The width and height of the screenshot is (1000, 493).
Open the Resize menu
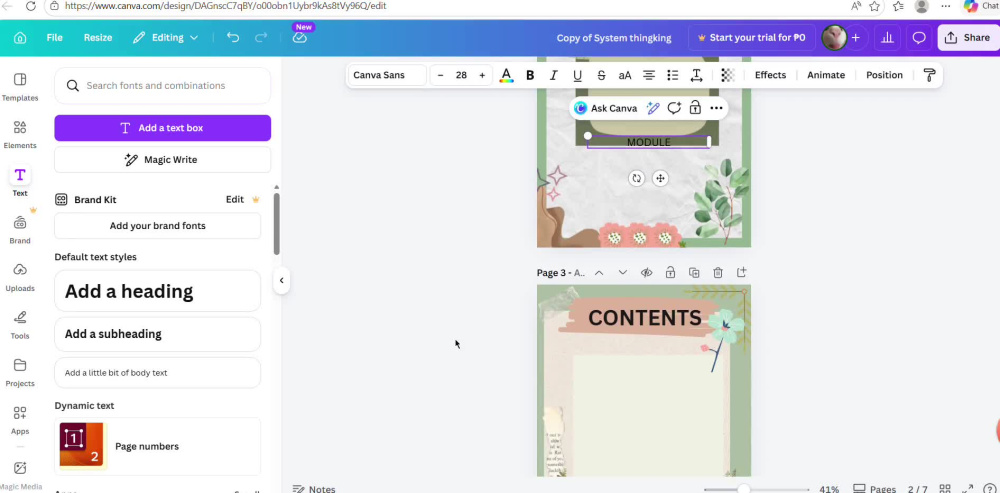coord(98,38)
